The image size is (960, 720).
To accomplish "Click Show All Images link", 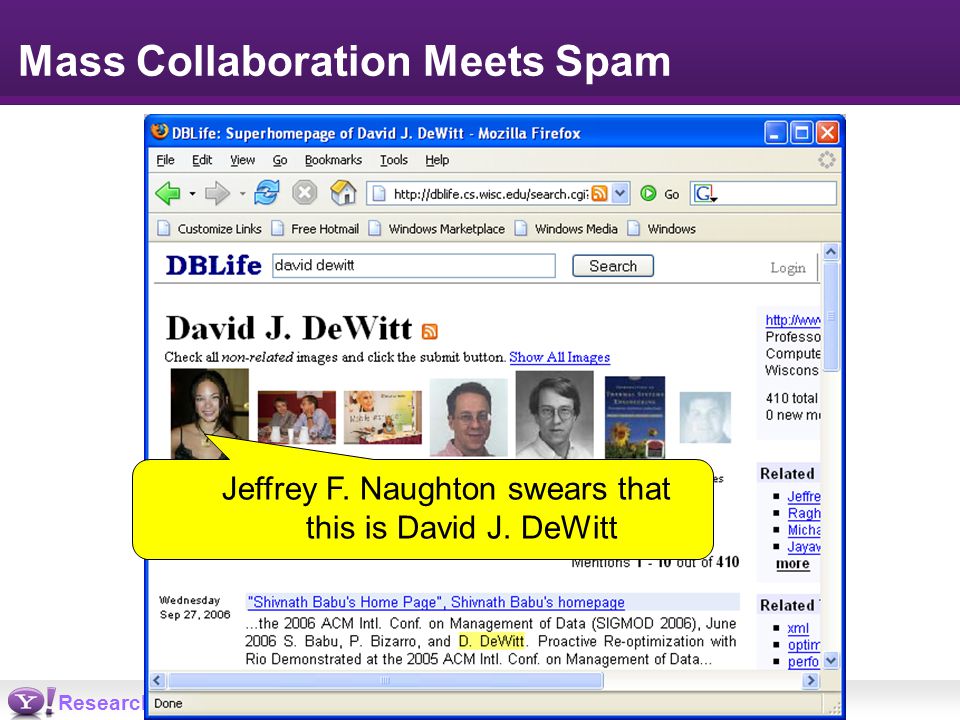I will click(x=560, y=357).
